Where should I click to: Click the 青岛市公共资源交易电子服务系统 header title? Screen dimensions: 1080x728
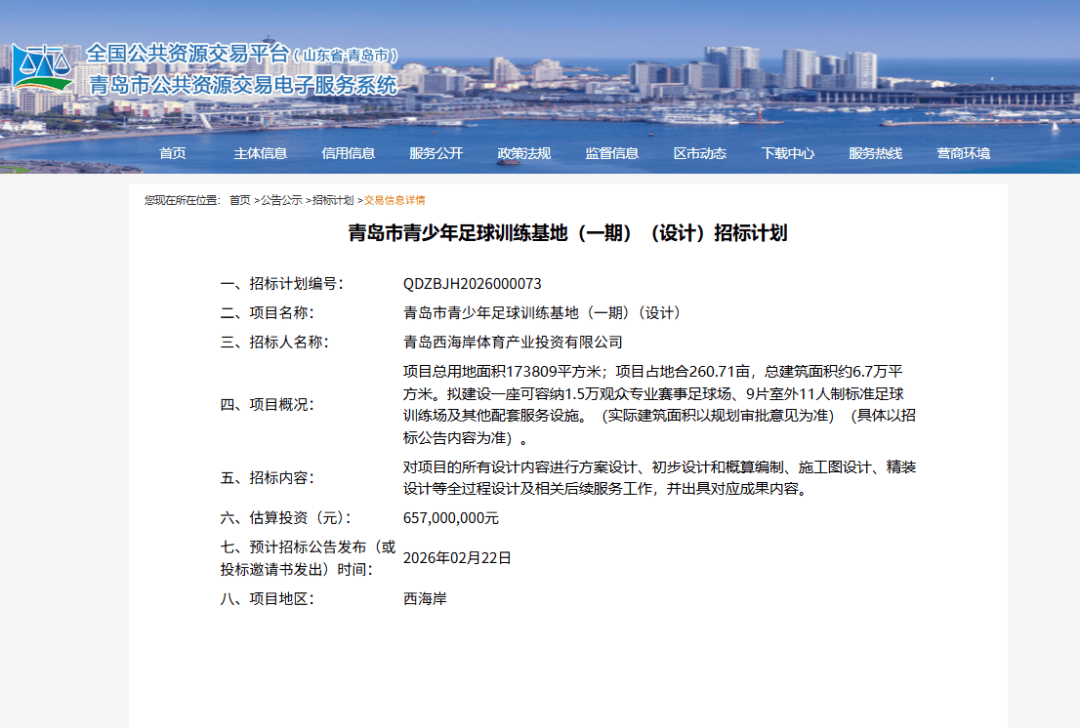pos(243,84)
